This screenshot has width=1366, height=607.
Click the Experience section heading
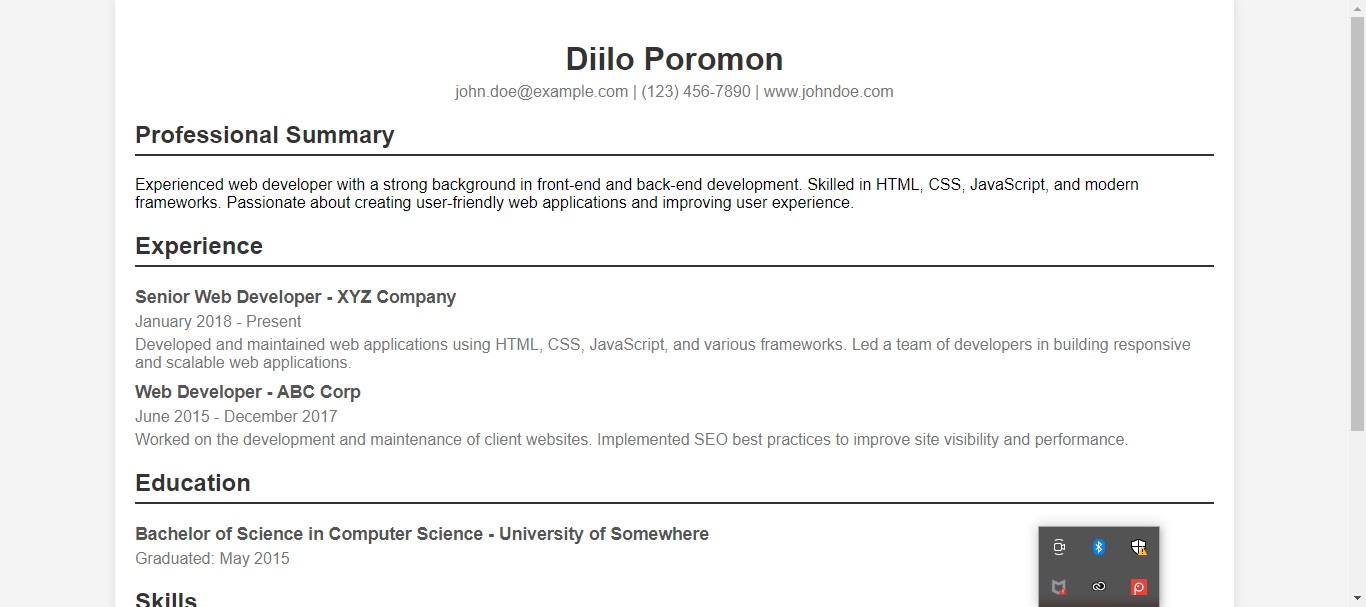[199, 246]
